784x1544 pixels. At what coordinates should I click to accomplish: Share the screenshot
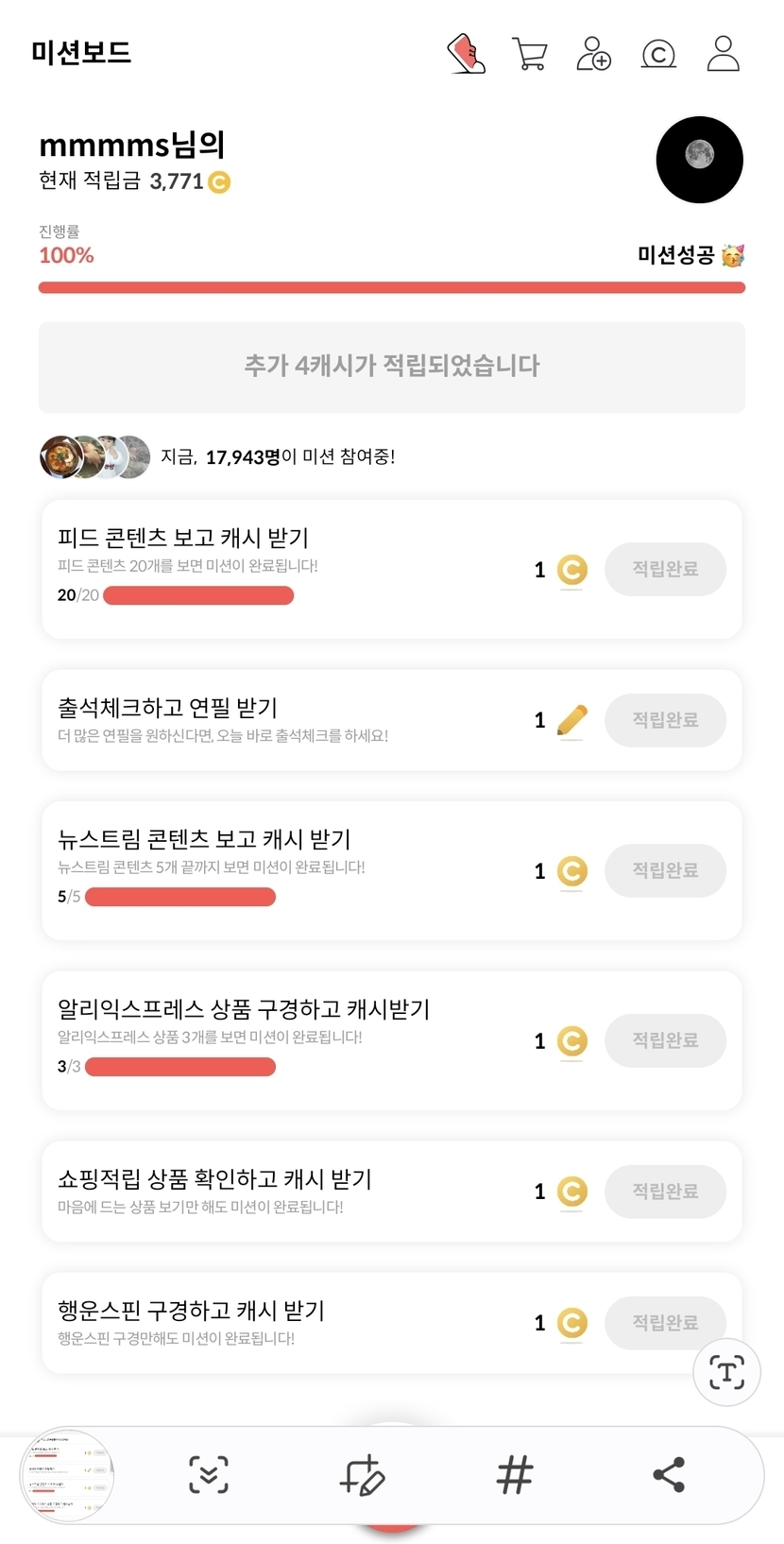click(669, 1474)
